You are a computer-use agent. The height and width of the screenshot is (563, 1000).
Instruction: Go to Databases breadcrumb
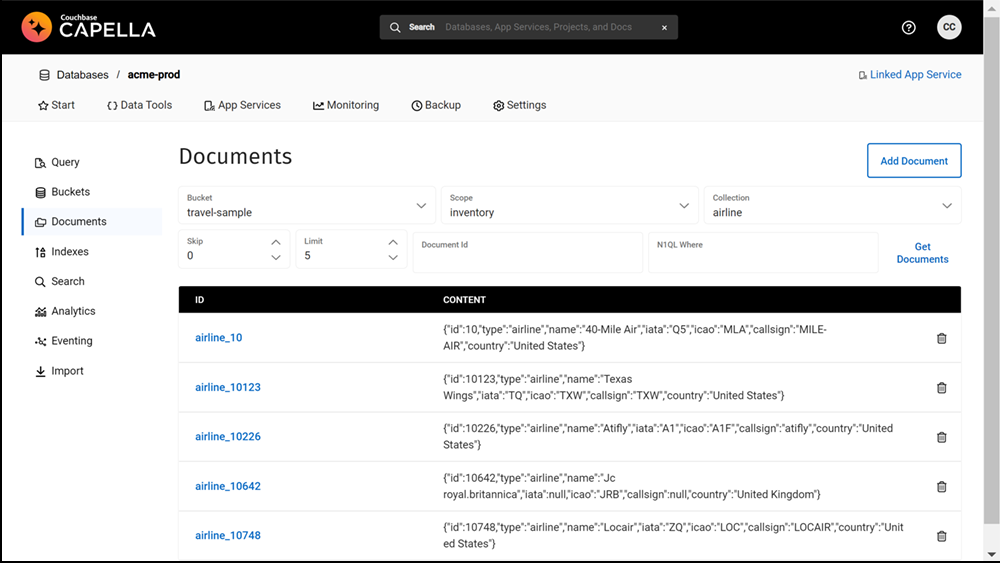82,75
